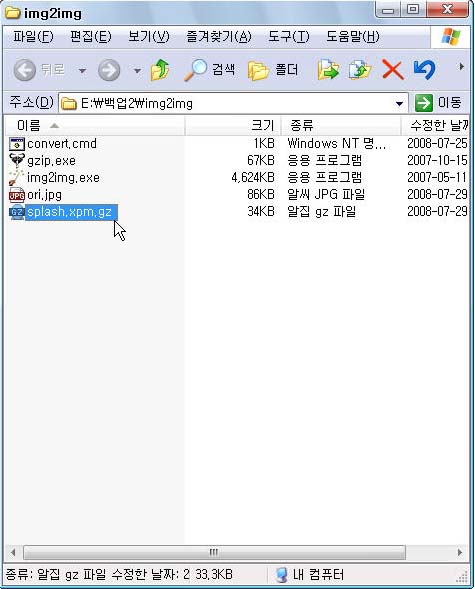Select the img2img.exe file name
The height and width of the screenshot is (589, 475).
point(63,178)
